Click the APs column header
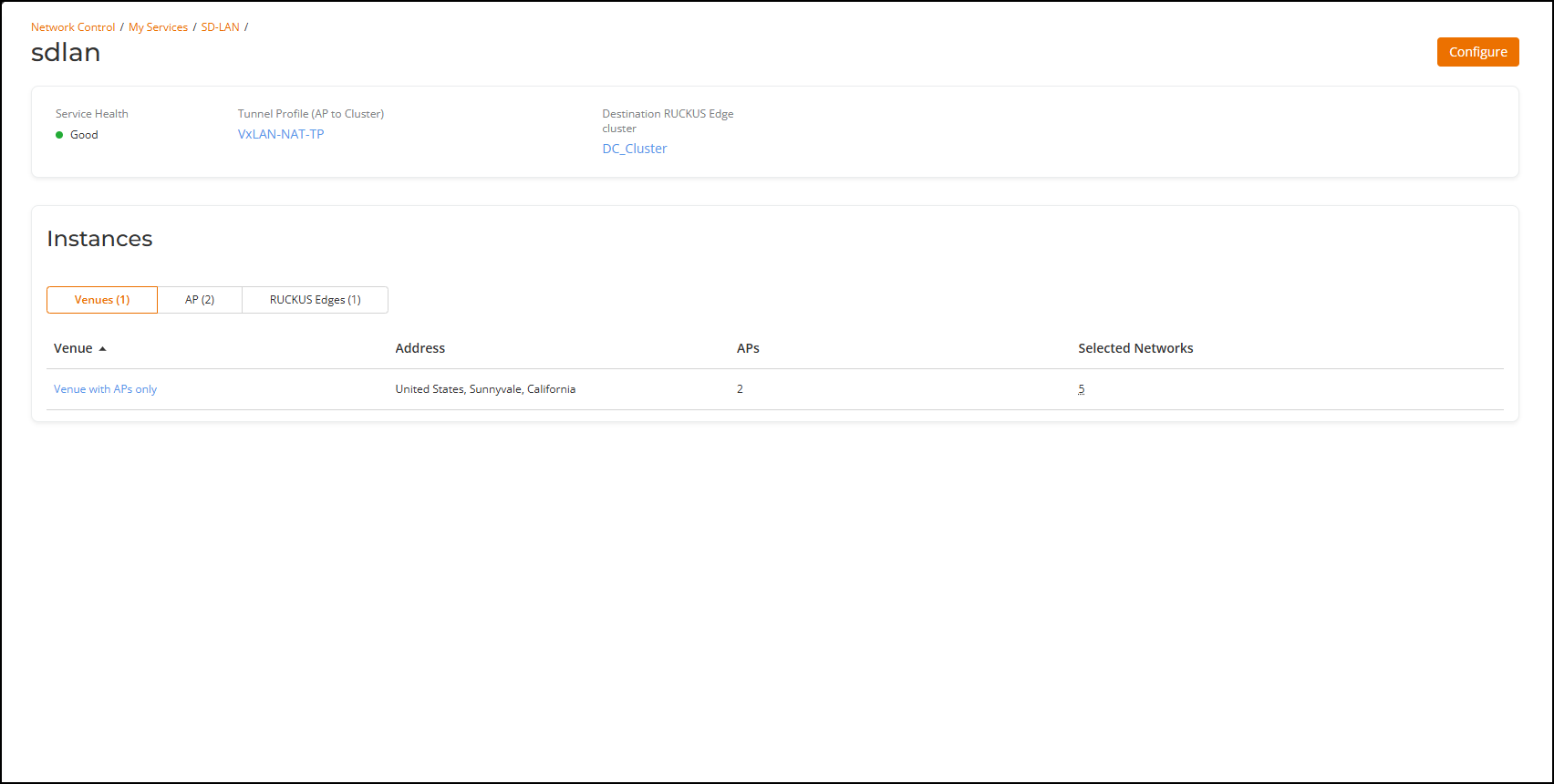The image size is (1554, 784). click(x=748, y=348)
